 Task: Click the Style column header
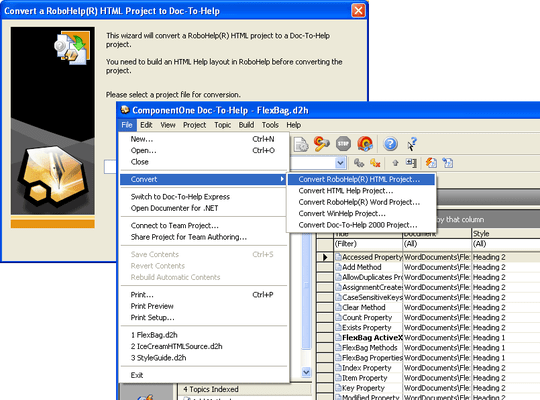click(506, 234)
